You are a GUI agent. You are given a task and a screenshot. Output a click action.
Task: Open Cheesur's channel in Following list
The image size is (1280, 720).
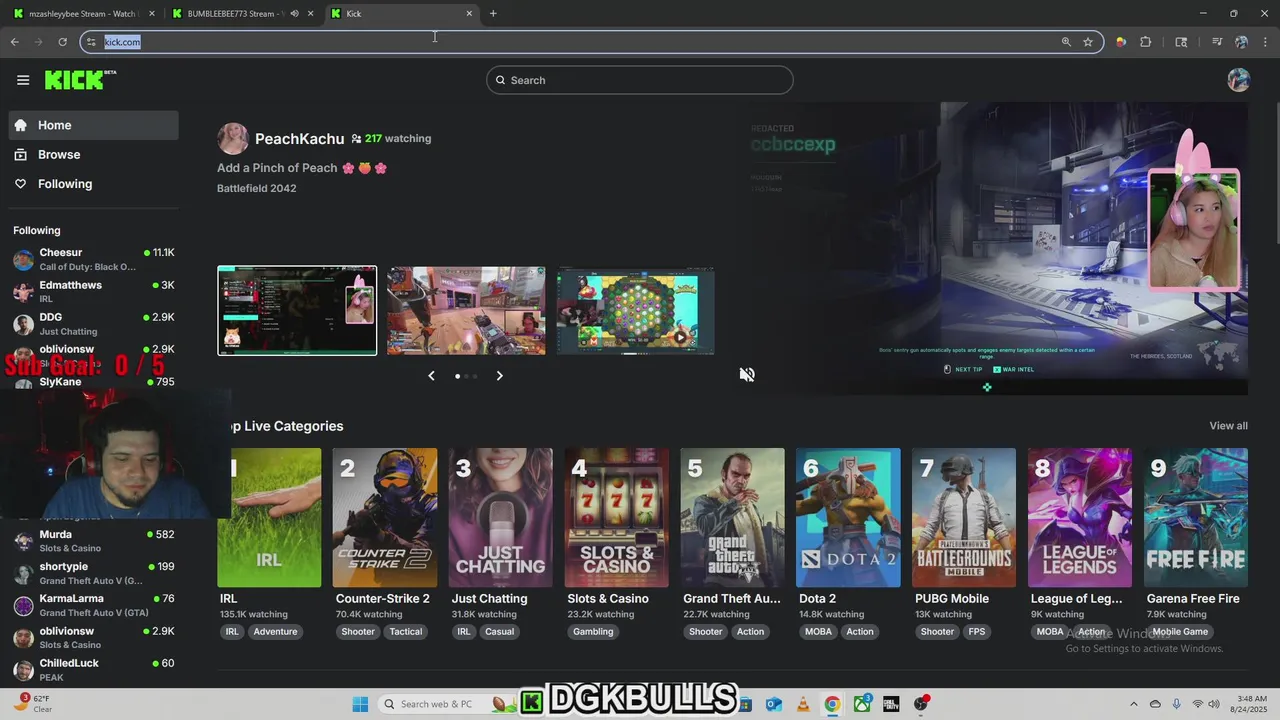click(94, 260)
